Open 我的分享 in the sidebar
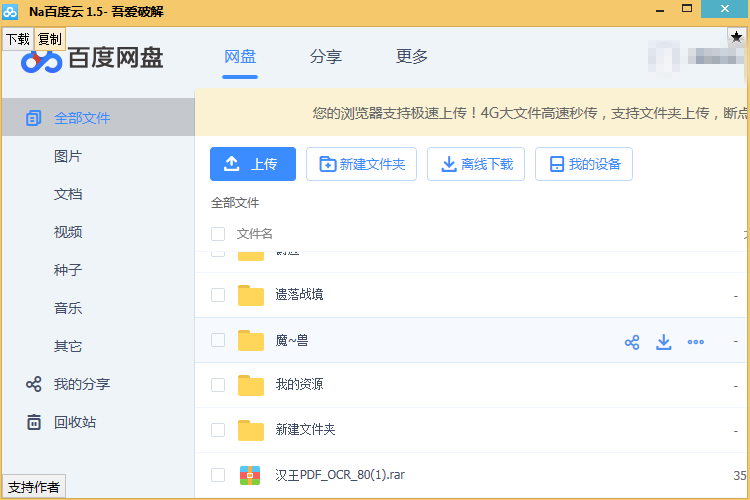The image size is (750, 500). tap(81, 384)
